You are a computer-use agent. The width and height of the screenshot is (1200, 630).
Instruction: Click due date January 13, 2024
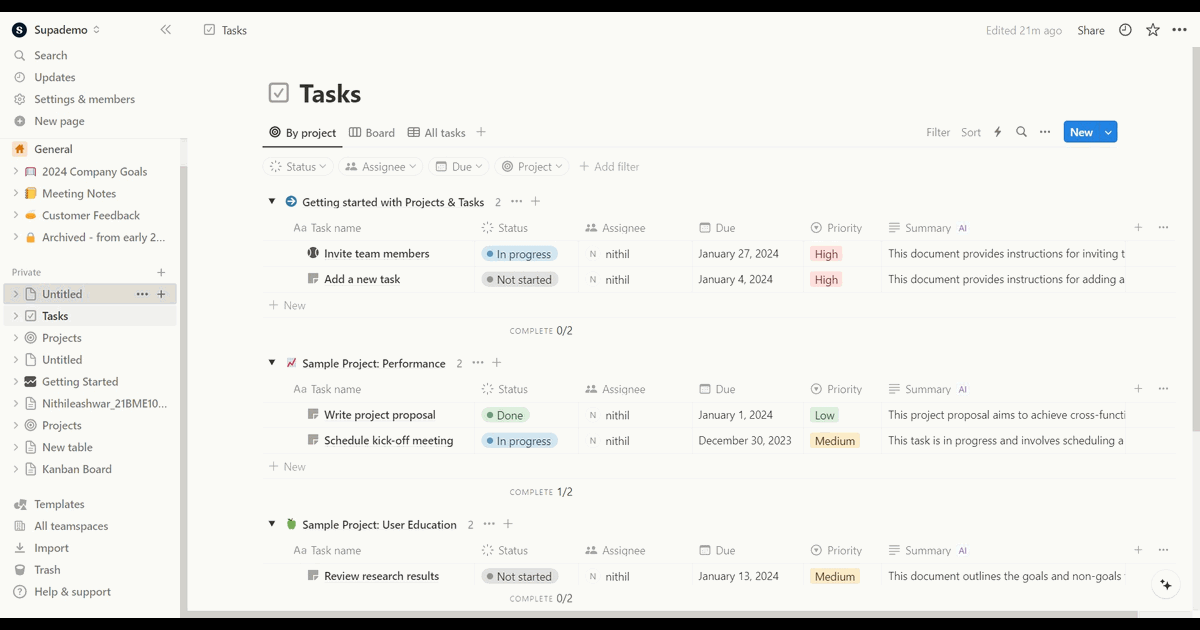(x=739, y=576)
